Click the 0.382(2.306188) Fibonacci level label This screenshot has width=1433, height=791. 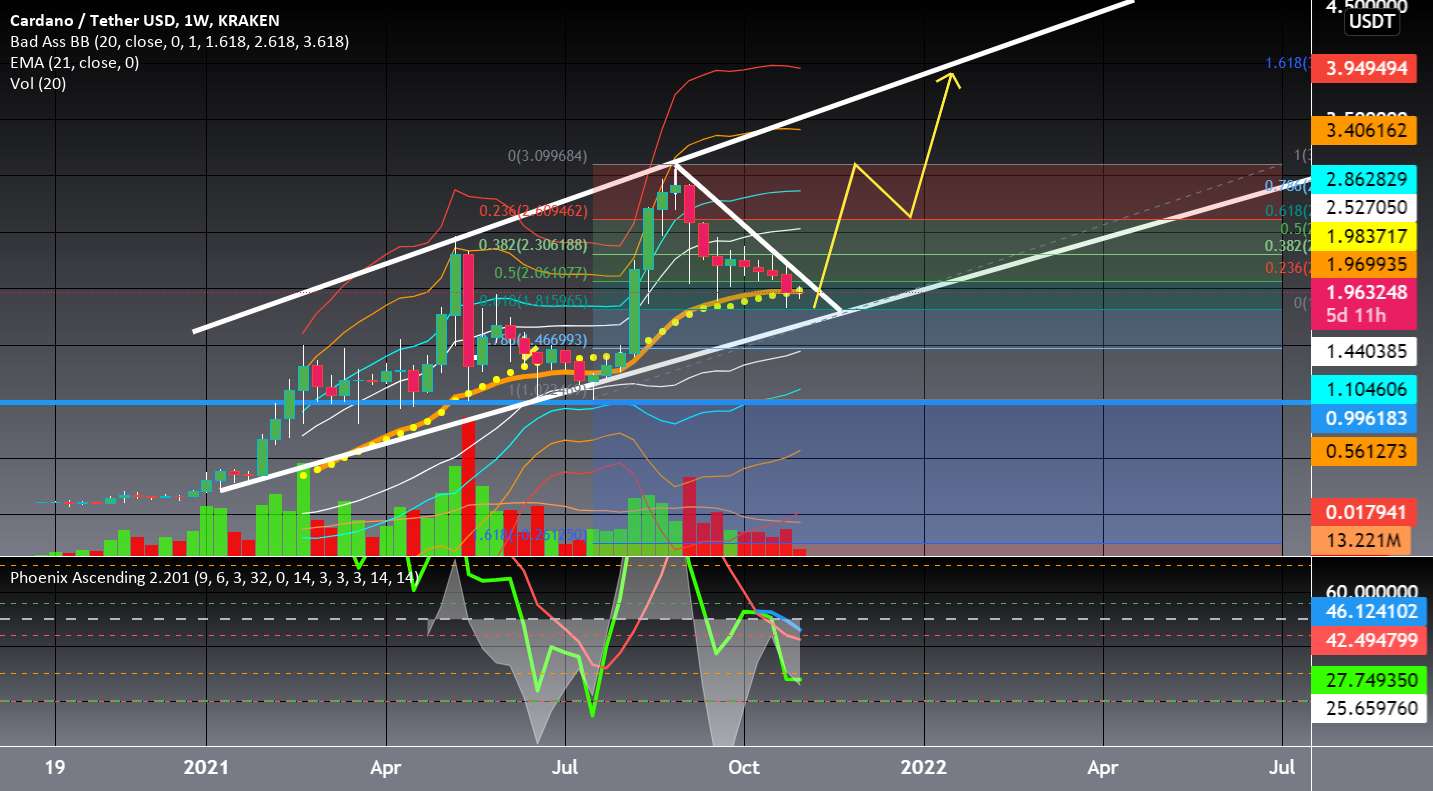pyautogui.click(x=532, y=245)
